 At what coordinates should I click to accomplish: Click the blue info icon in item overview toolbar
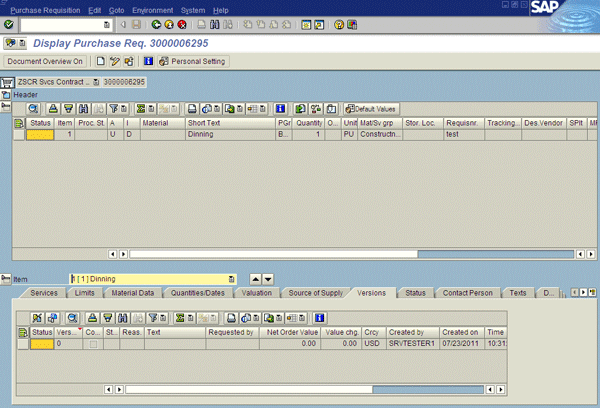[281, 107]
